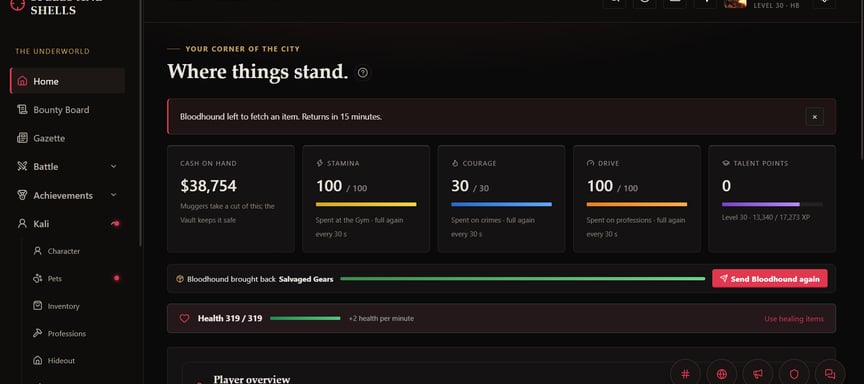
Task: Click the Cash on Hand card
Action: point(230,199)
